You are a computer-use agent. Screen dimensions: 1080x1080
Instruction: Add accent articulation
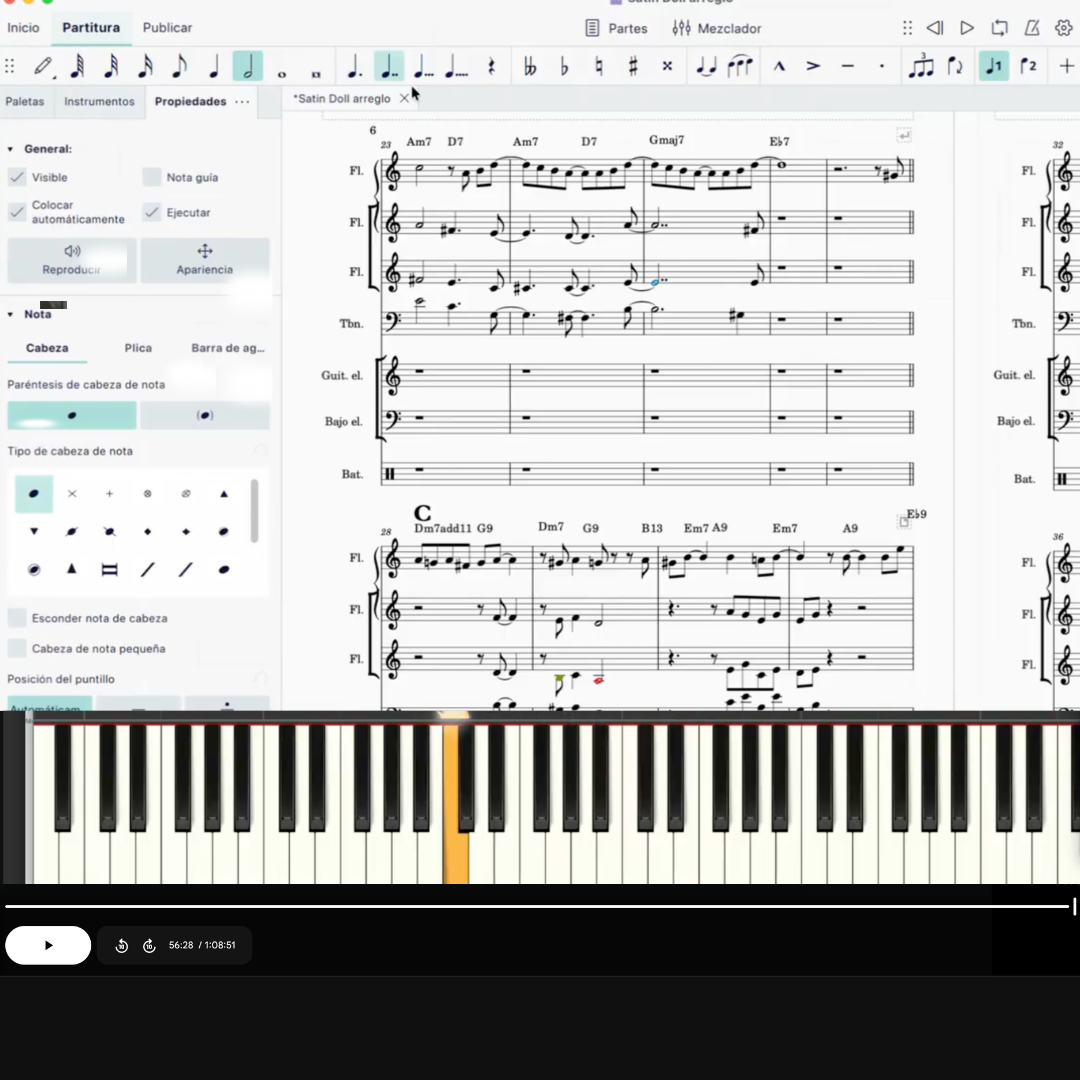pyautogui.click(x=813, y=66)
